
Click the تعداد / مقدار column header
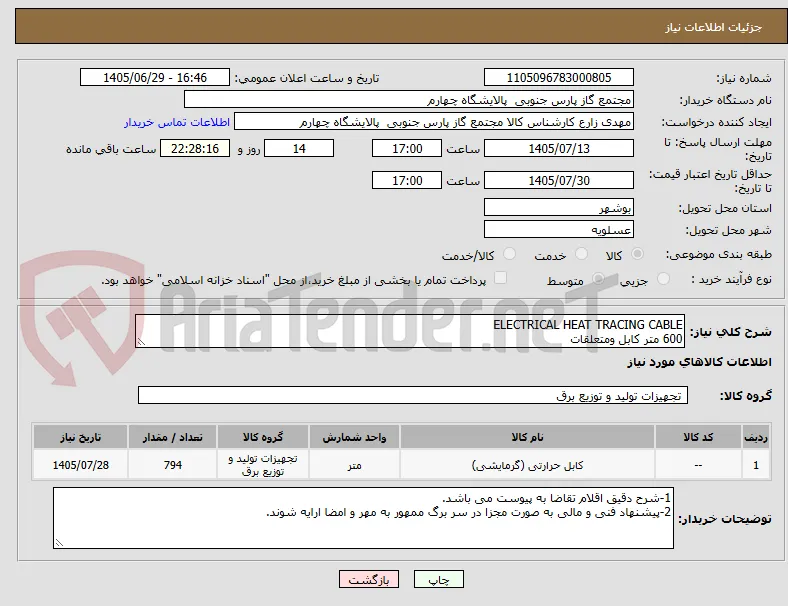tap(172, 437)
